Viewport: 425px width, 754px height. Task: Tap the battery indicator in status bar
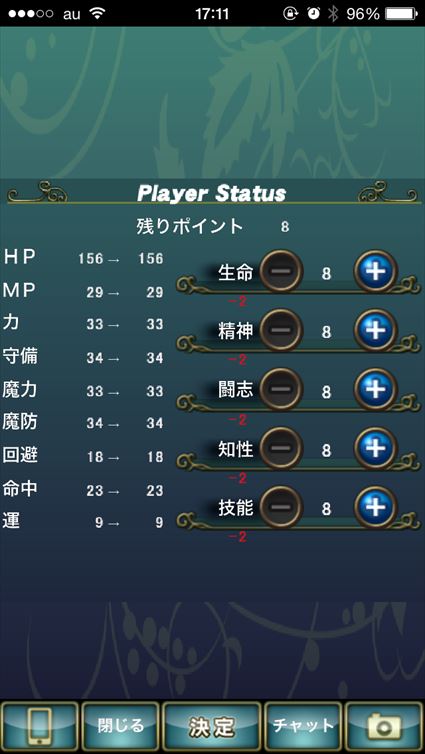[x=401, y=13]
